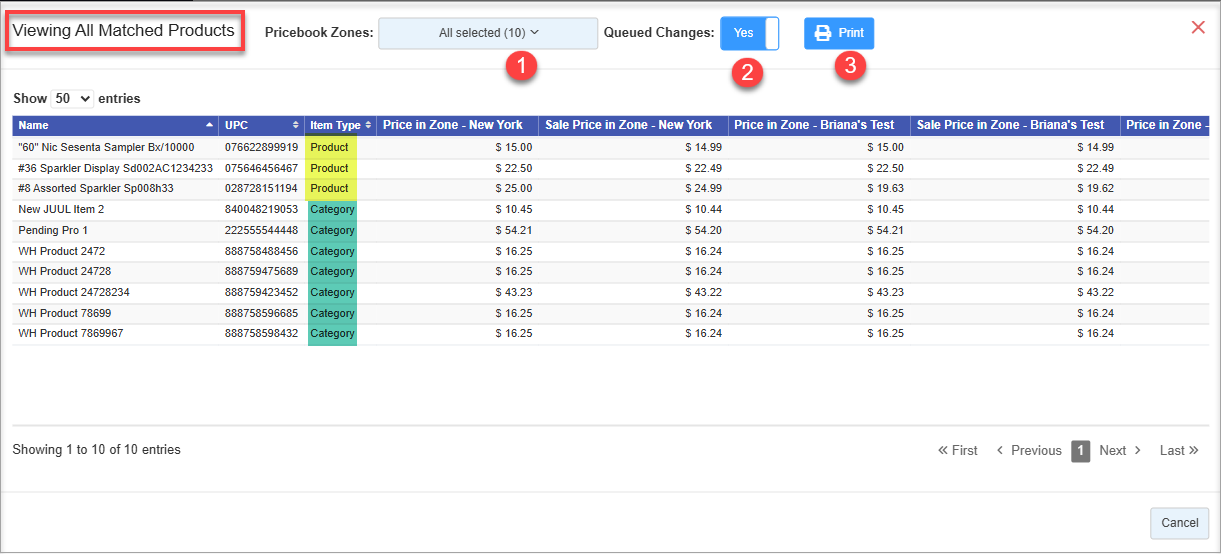The height and width of the screenshot is (554, 1221).
Task: Click green Category tag for New JUUL Item 2
Action: (332, 209)
